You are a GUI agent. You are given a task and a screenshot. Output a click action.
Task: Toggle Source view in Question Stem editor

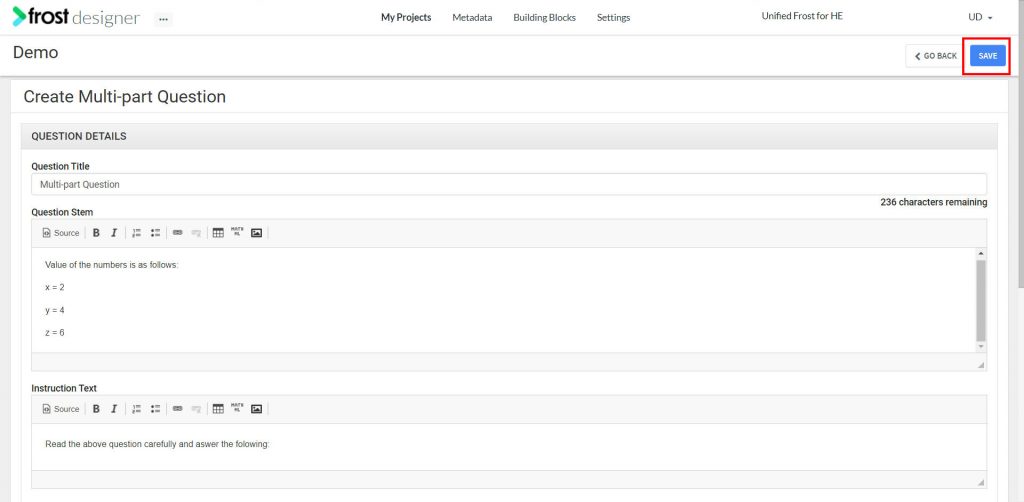coord(61,233)
